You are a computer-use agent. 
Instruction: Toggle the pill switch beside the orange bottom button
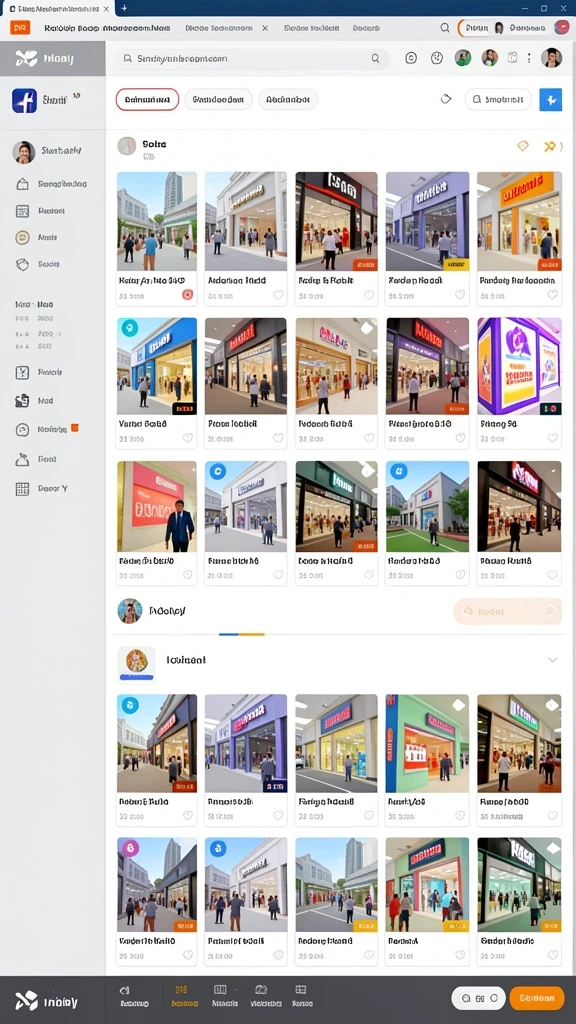(479, 998)
